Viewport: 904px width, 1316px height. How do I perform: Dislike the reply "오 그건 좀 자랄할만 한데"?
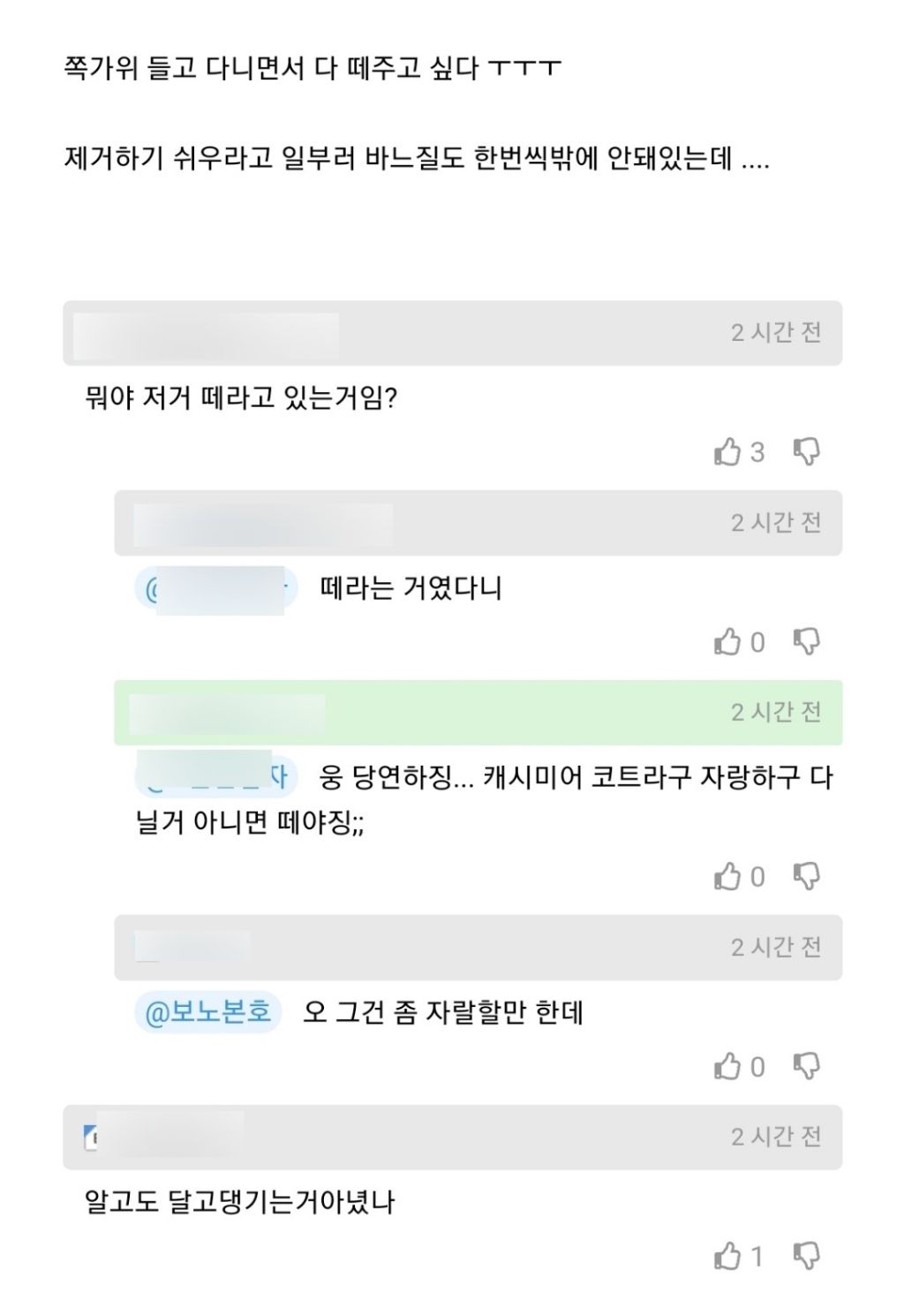pos(806,1066)
